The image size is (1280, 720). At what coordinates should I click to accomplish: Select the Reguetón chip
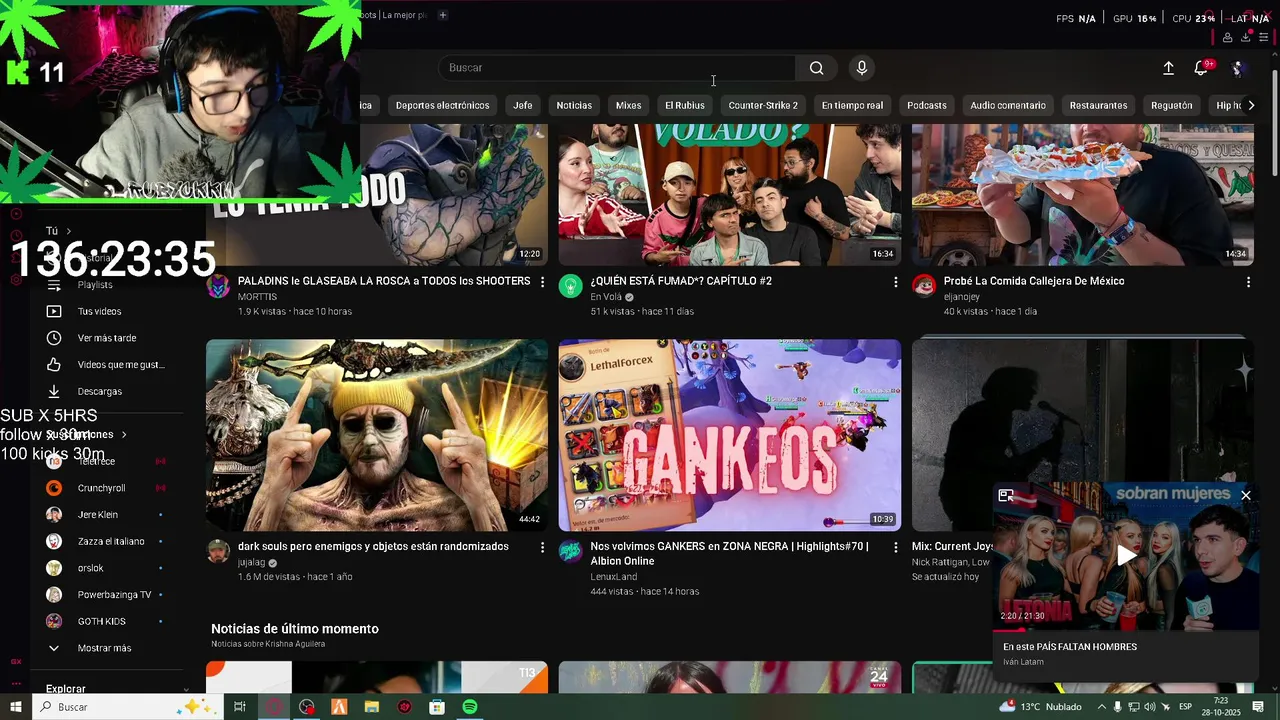click(x=1172, y=105)
